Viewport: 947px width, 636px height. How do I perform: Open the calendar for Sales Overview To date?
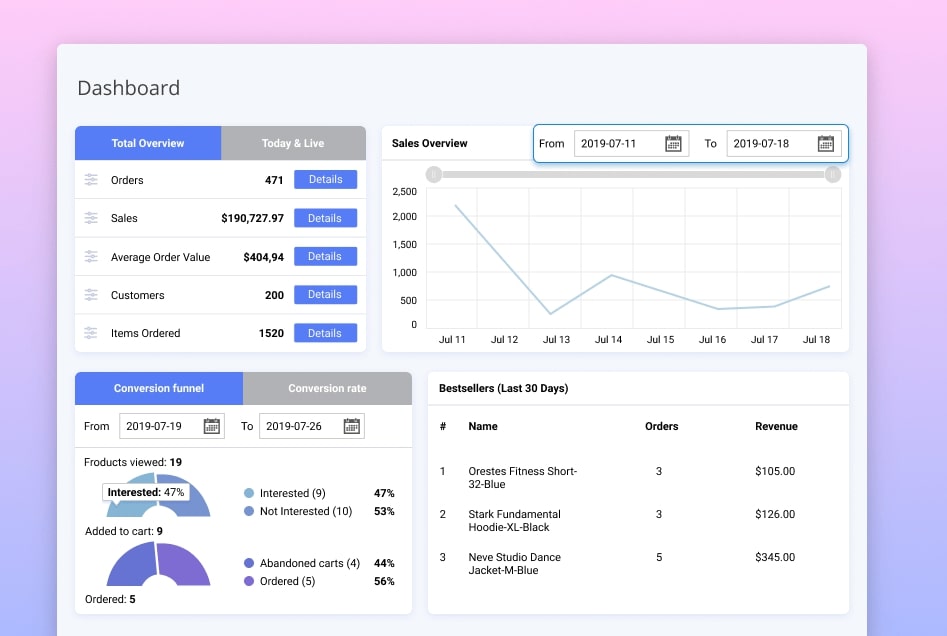coord(825,143)
